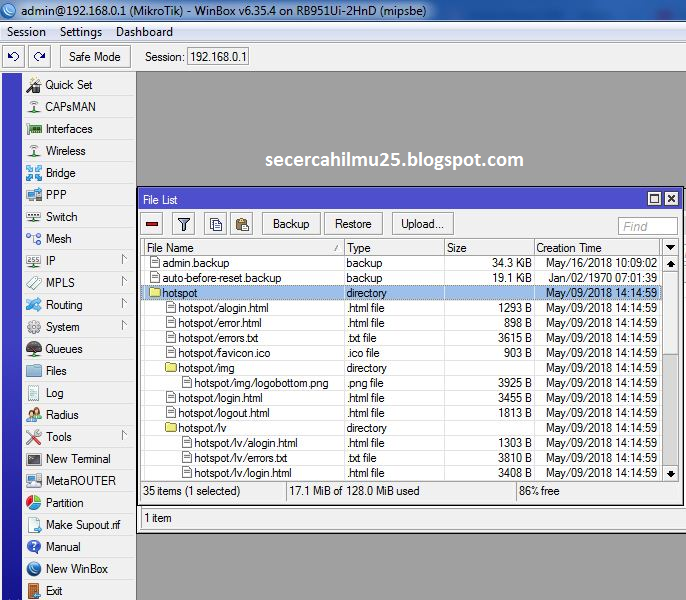This screenshot has height=600, width=686.
Task: Open the Session menu
Action: 26,32
